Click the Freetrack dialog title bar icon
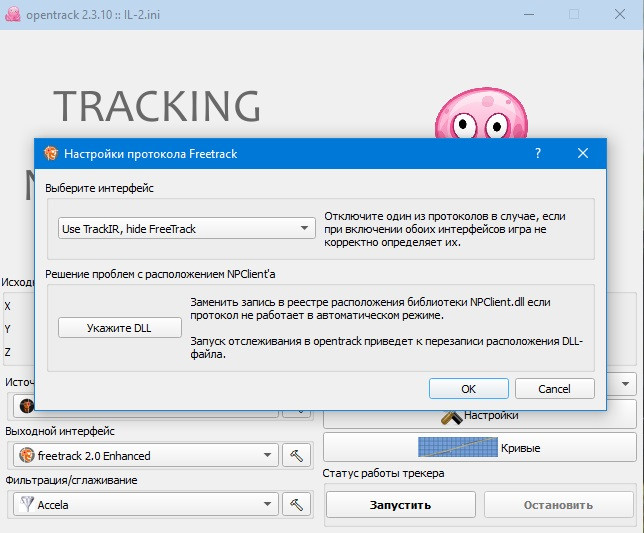The width and height of the screenshot is (644, 533). [x=51, y=153]
